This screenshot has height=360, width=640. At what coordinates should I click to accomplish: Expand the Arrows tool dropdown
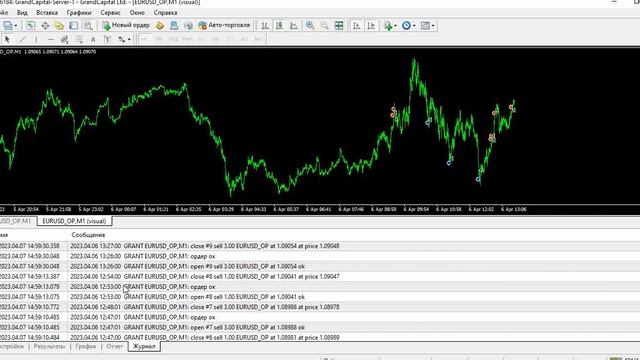[x=129, y=40]
